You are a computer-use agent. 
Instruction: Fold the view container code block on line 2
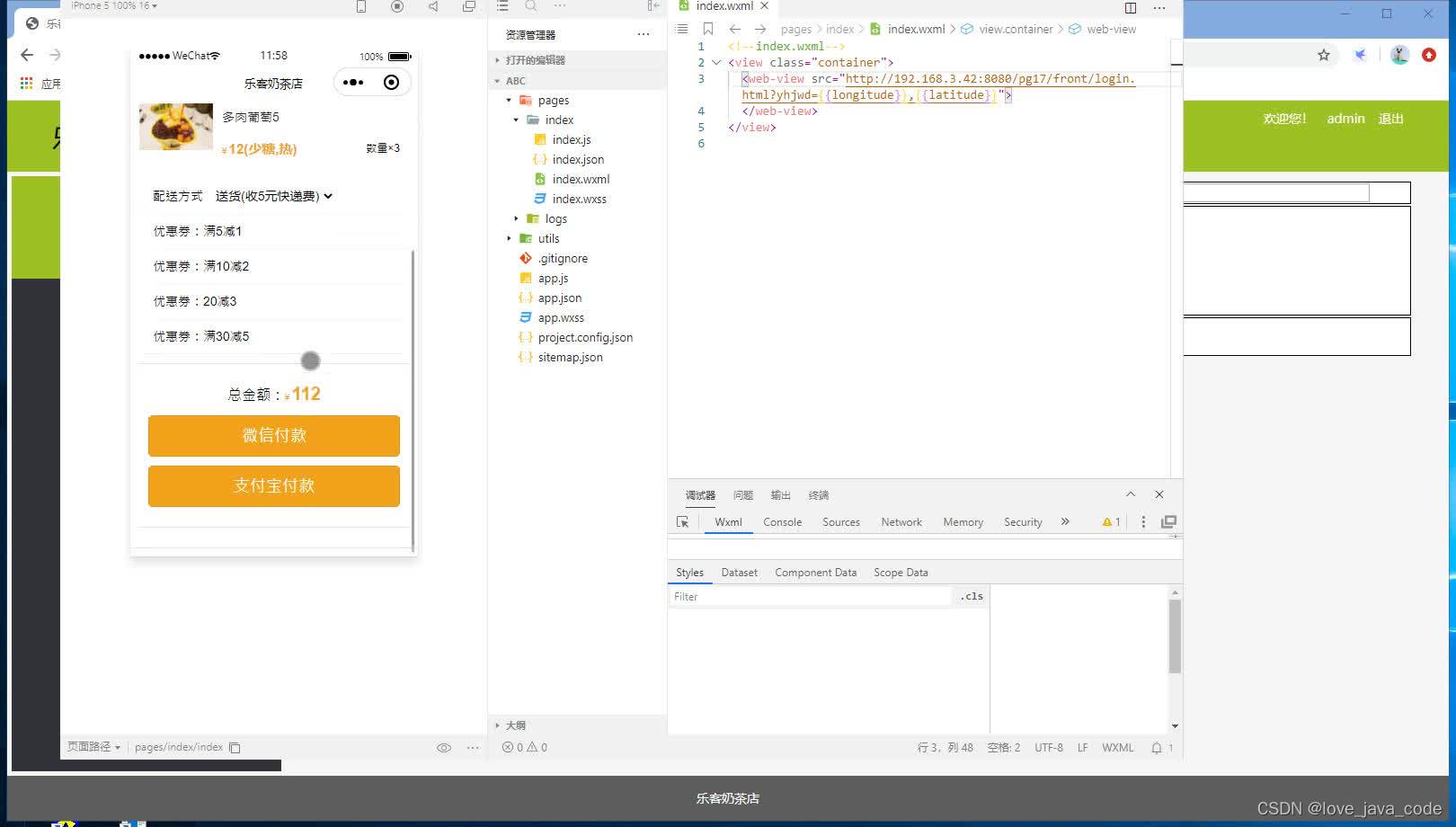[716, 63]
